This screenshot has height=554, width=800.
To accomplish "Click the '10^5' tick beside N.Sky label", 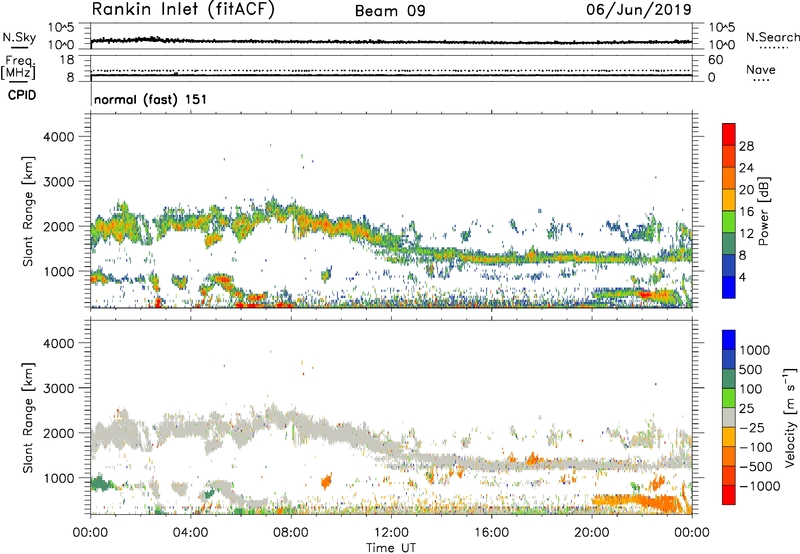I will point(61,28).
